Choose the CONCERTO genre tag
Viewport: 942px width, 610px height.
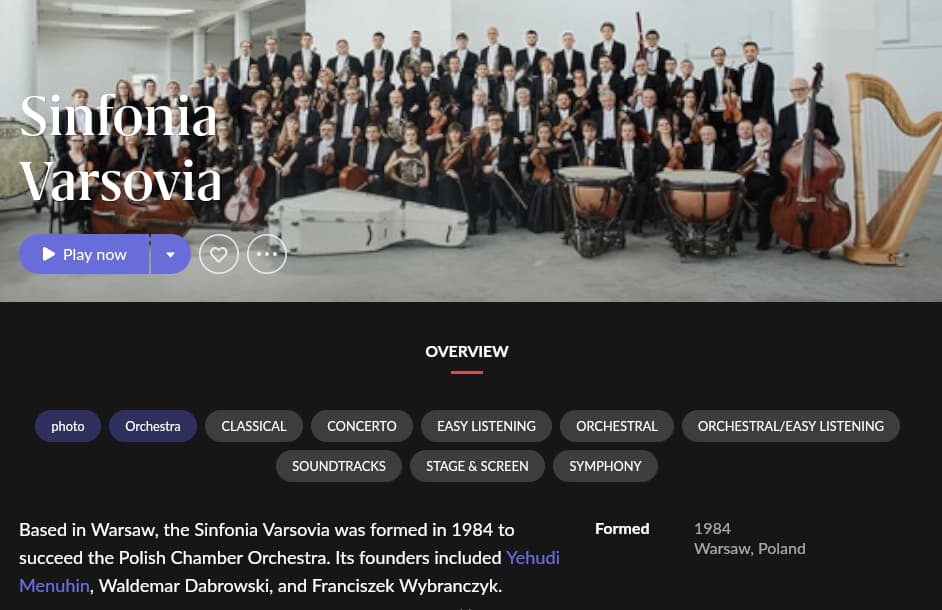(362, 426)
